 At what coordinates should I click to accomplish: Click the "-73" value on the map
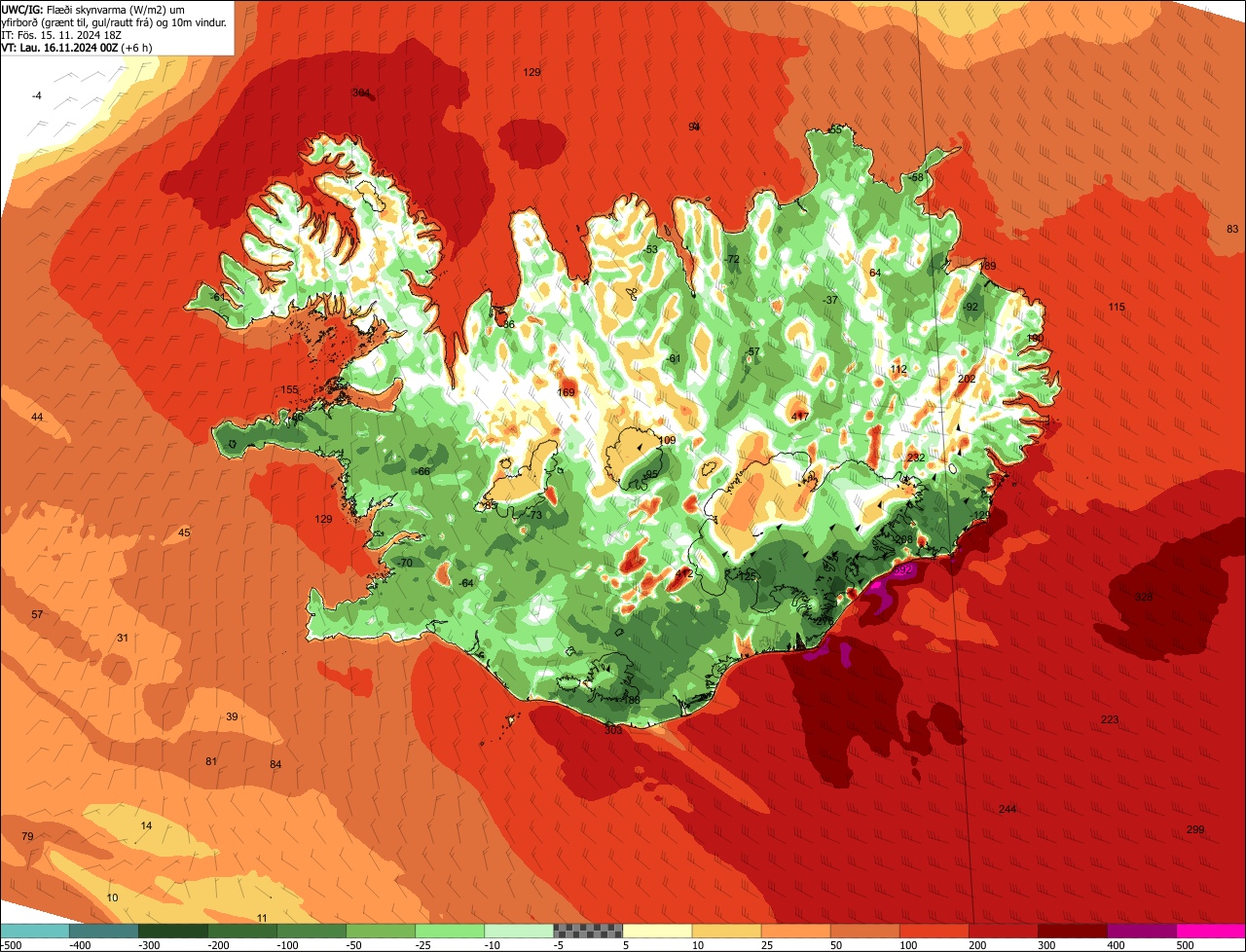[533, 515]
